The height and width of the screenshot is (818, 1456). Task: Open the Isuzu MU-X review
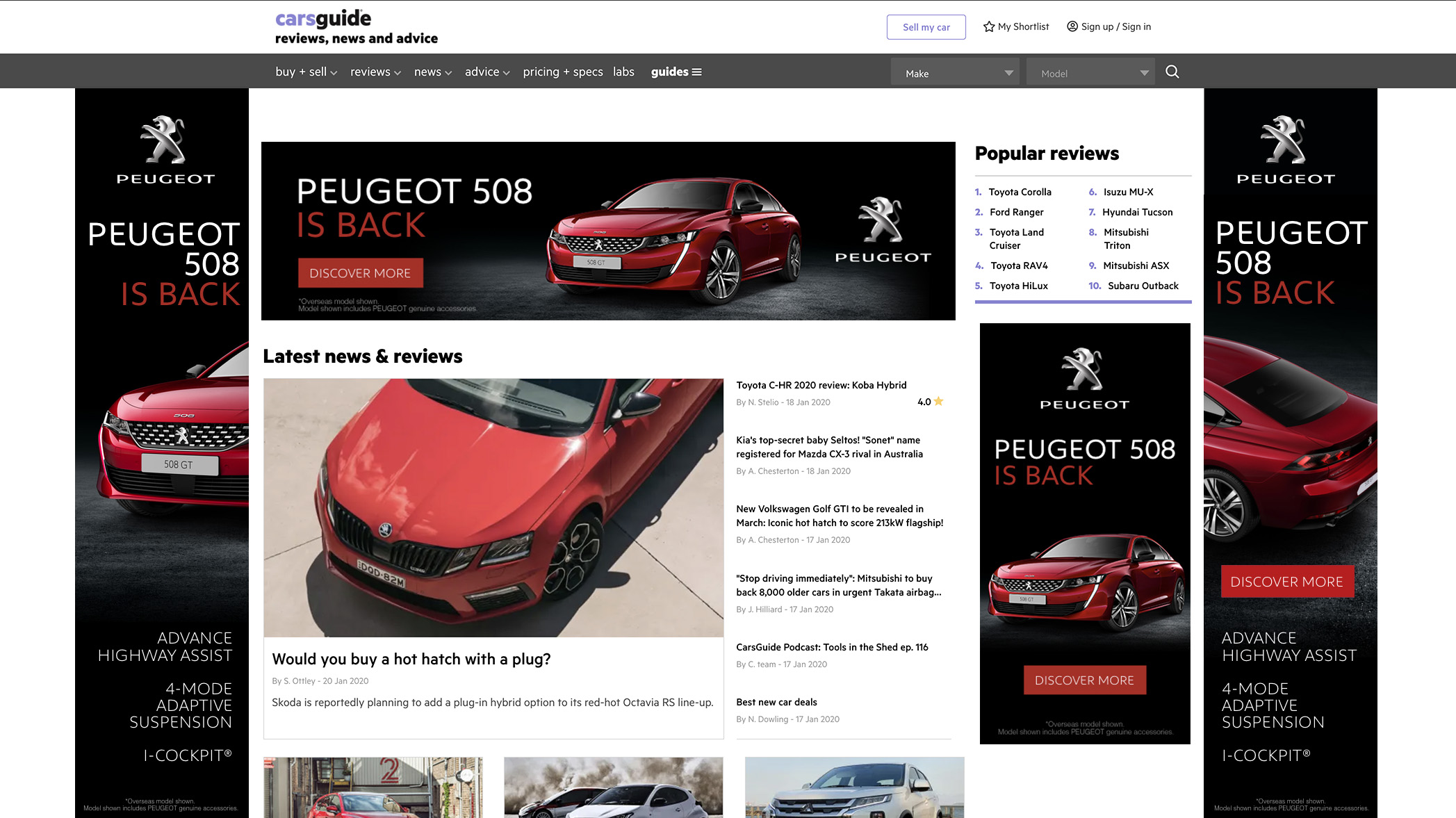click(1128, 192)
